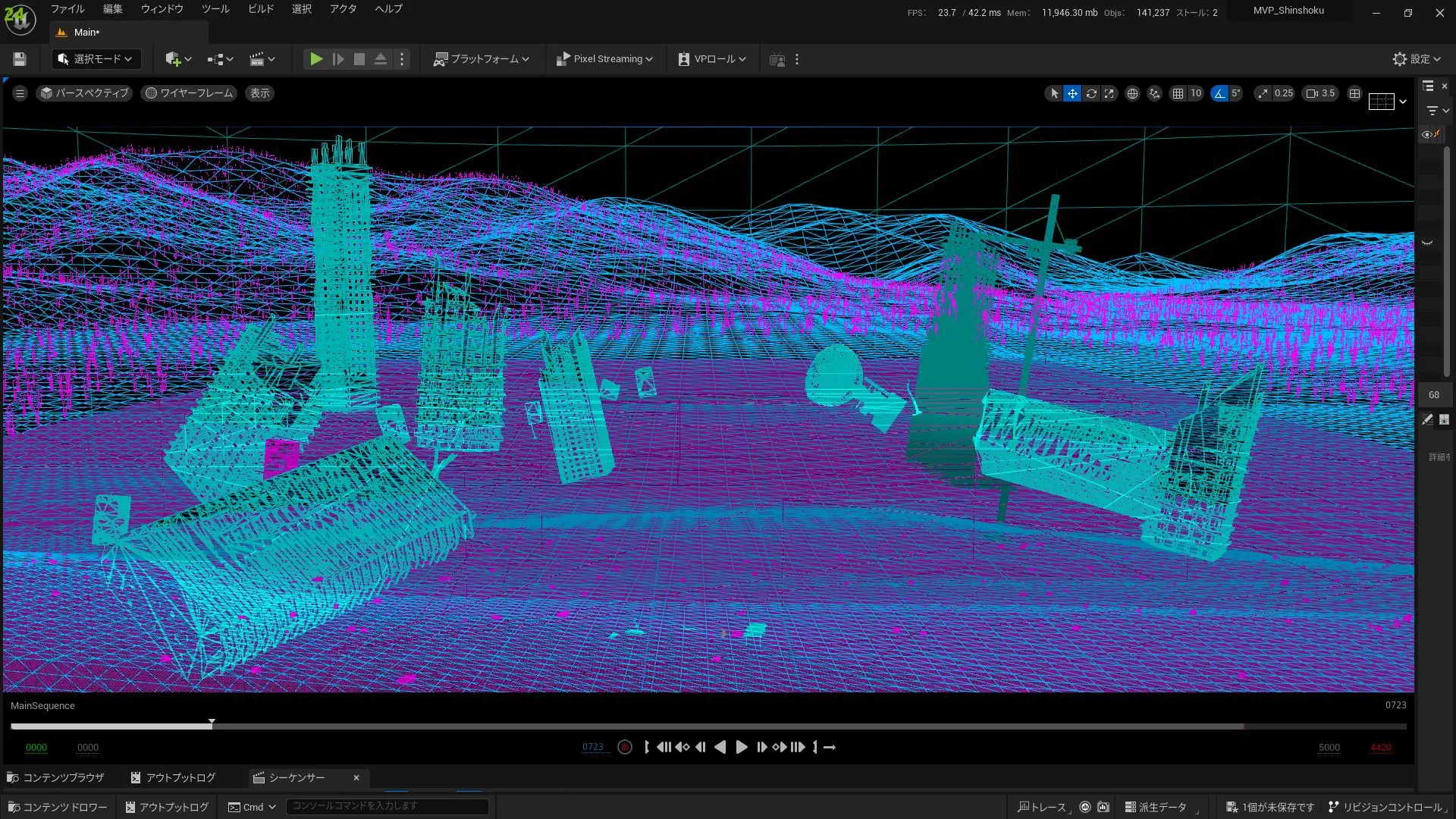This screenshot has width=1456, height=819.
Task: Click the surface snapping icon
Action: pyautogui.click(x=1154, y=93)
